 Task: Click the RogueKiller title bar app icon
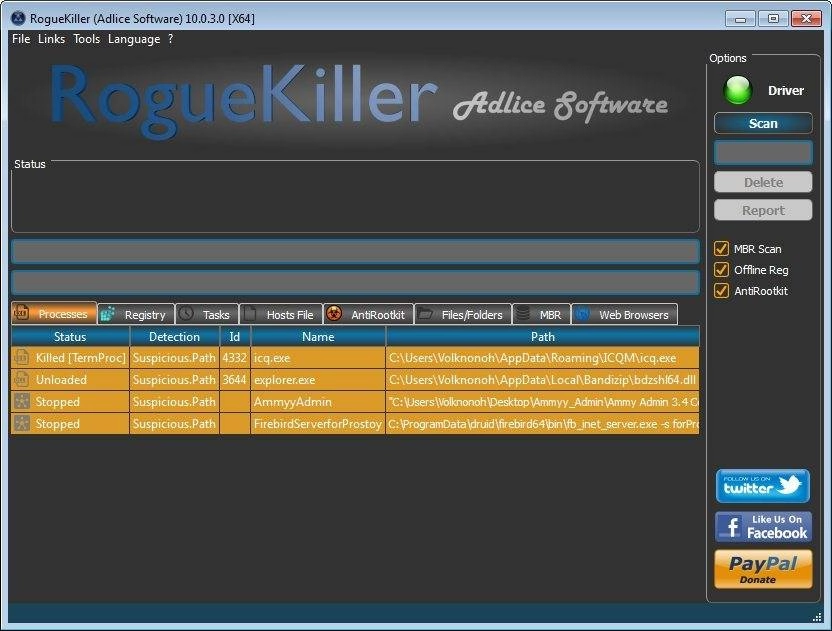[18, 18]
